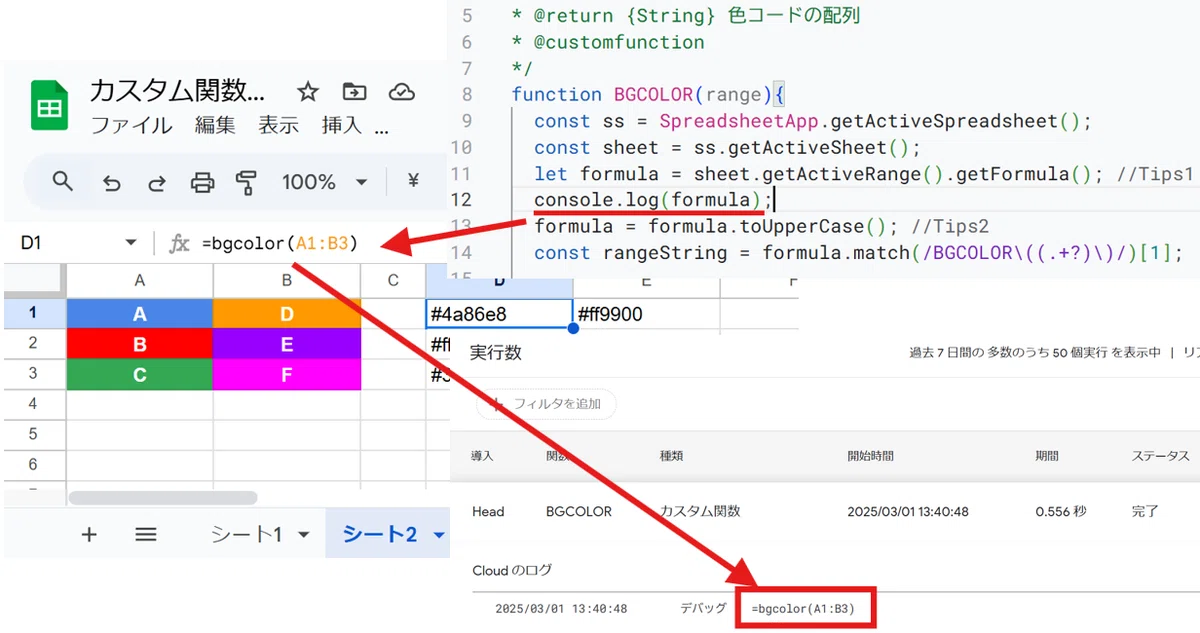Redo the last action
Image resolution: width=1200 pixels, height=633 pixels.
157,182
